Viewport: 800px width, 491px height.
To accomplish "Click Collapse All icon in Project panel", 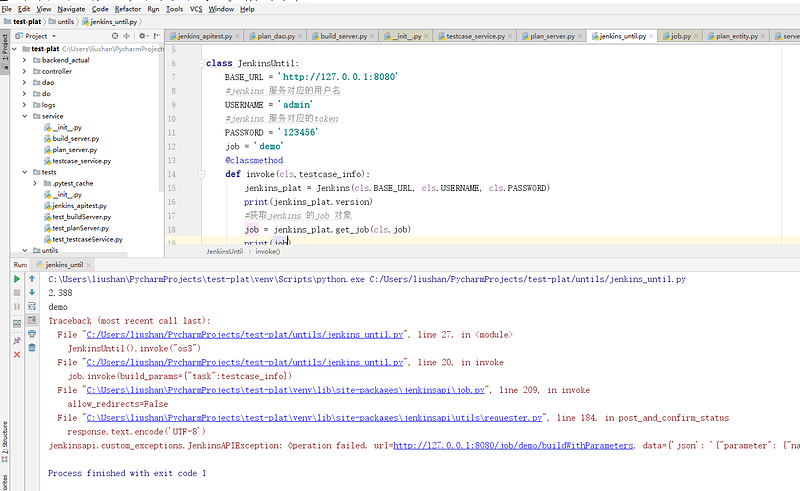I will (127, 36).
